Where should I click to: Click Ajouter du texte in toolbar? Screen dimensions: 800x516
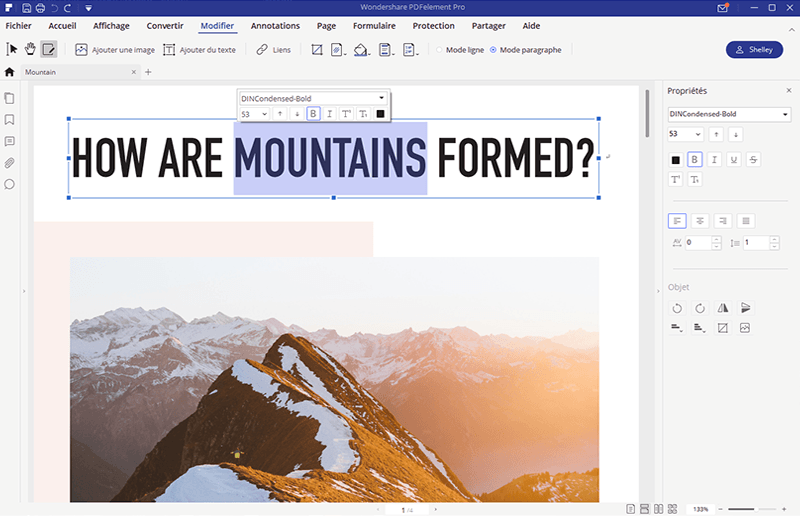point(200,49)
